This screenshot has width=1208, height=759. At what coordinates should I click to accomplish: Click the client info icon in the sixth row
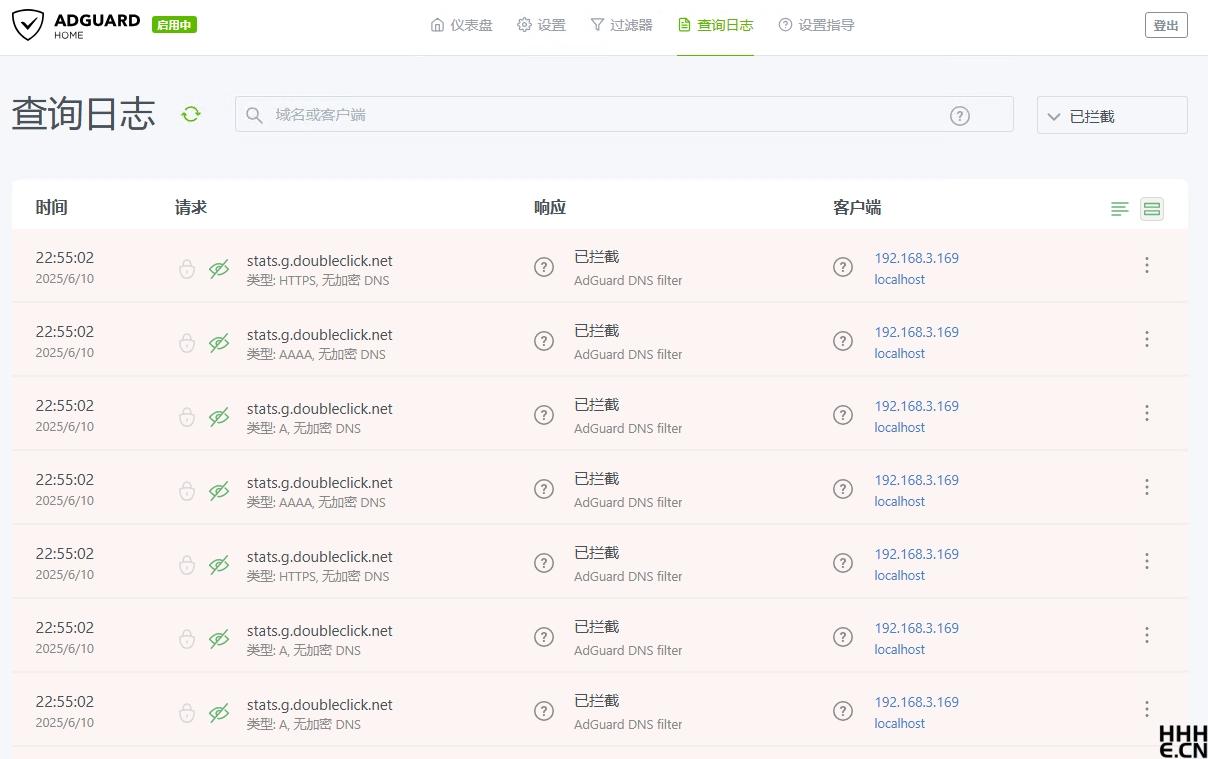tap(843, 637)
